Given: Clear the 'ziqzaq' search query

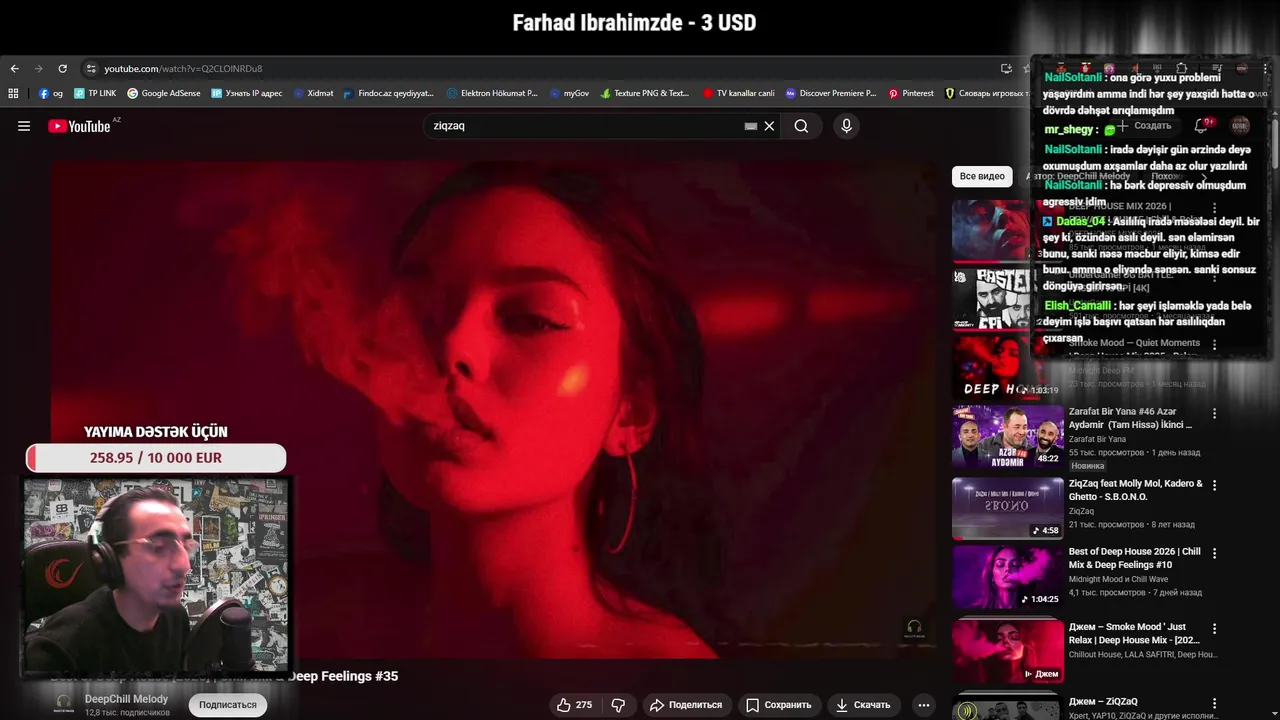Looking at the screenshot, I should tap(769, 126).
